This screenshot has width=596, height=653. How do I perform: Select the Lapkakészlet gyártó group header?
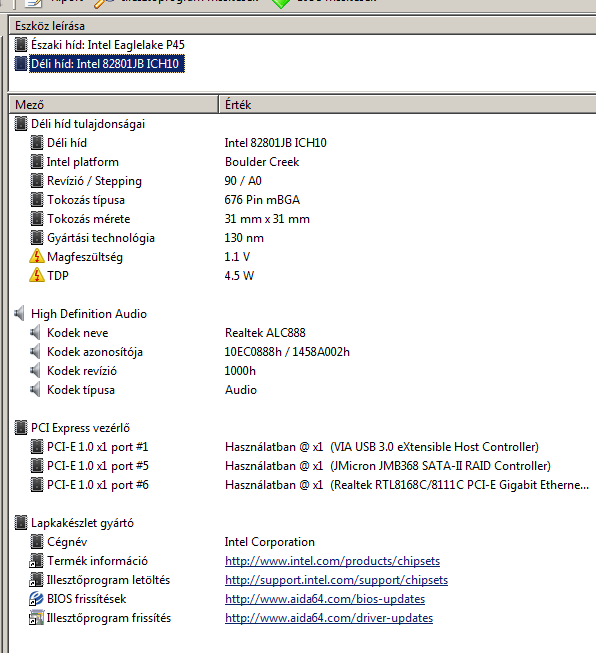82,523
